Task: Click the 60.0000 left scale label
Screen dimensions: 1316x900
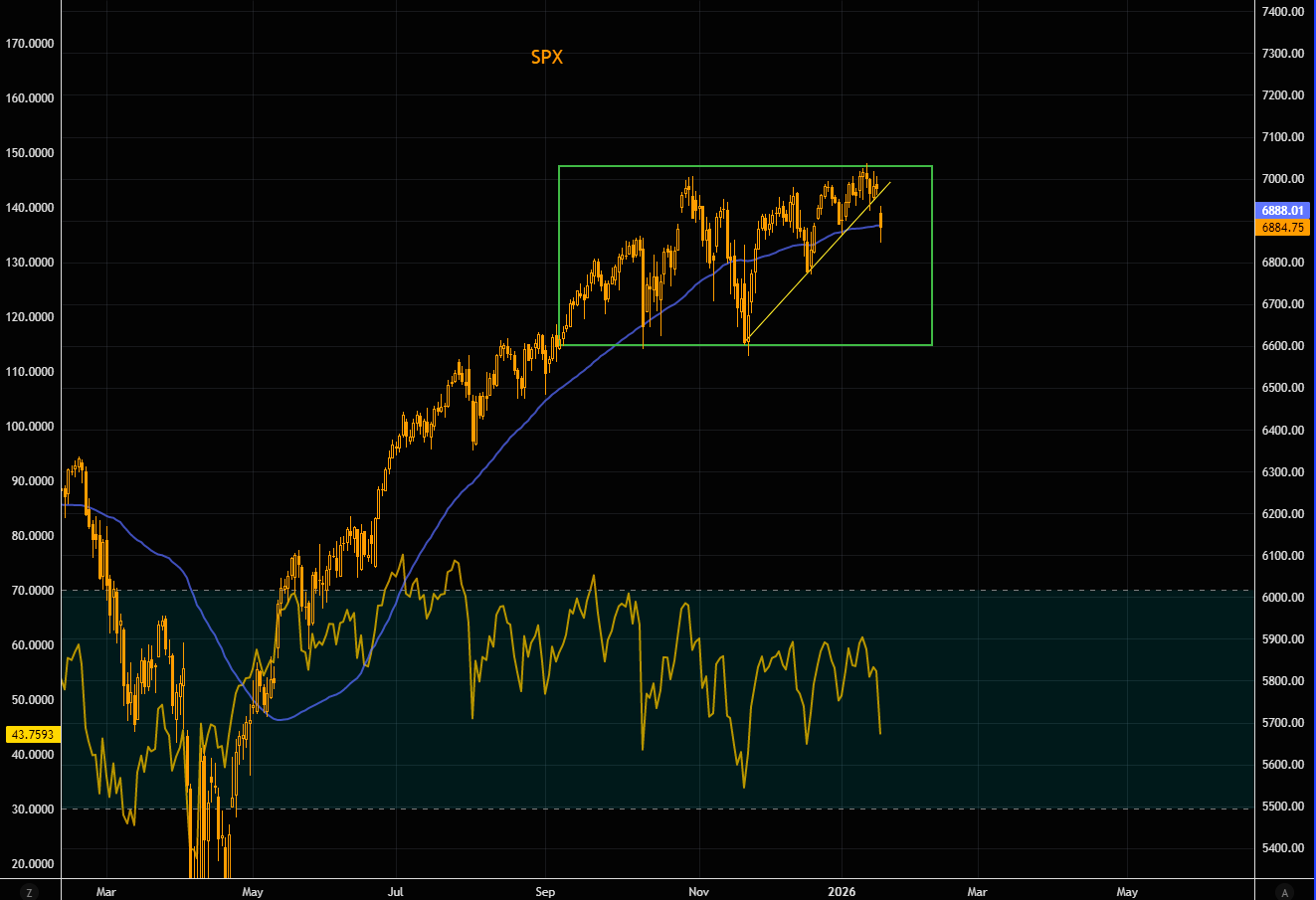Action: click(x=32, y=645)
